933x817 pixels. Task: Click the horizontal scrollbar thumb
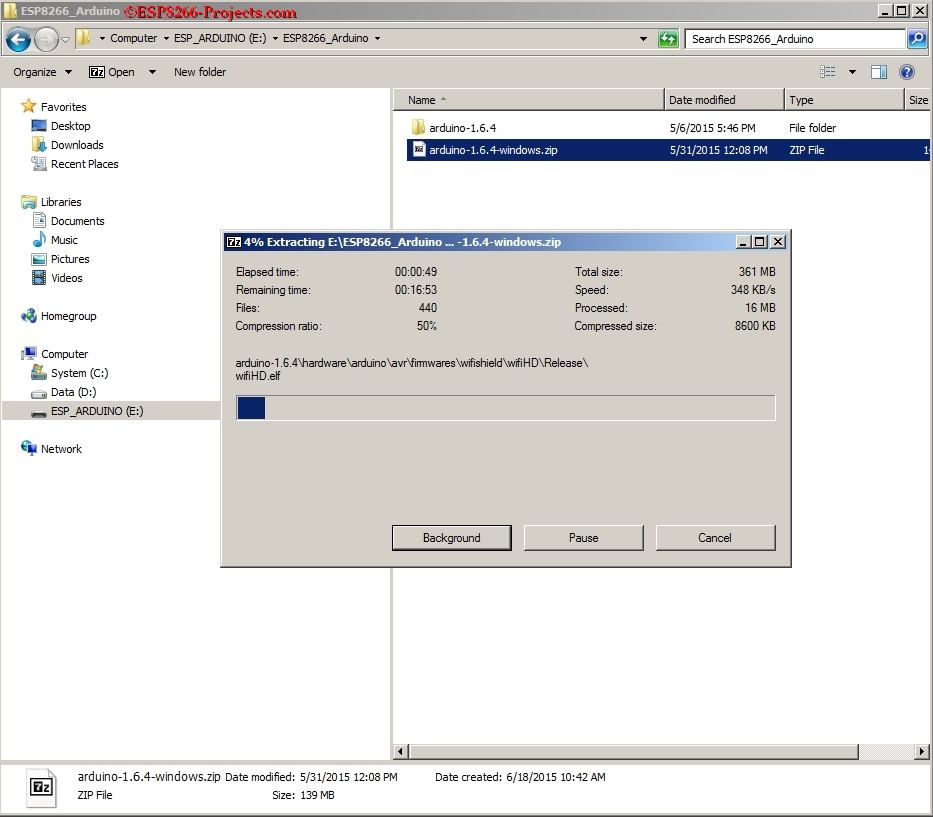(x=634, y=752)
